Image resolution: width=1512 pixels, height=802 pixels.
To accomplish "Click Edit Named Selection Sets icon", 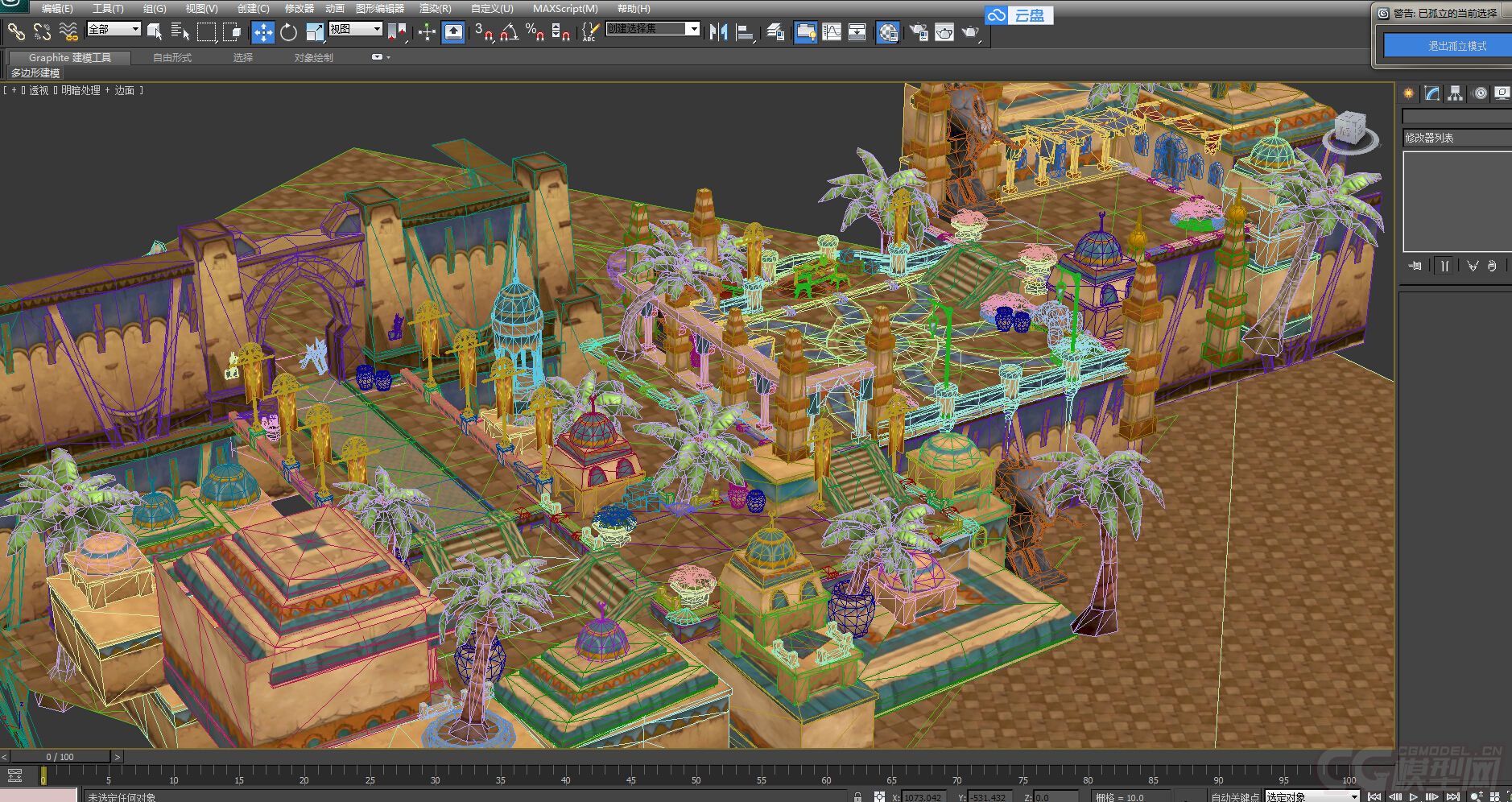I will click(x=590, y=32).
